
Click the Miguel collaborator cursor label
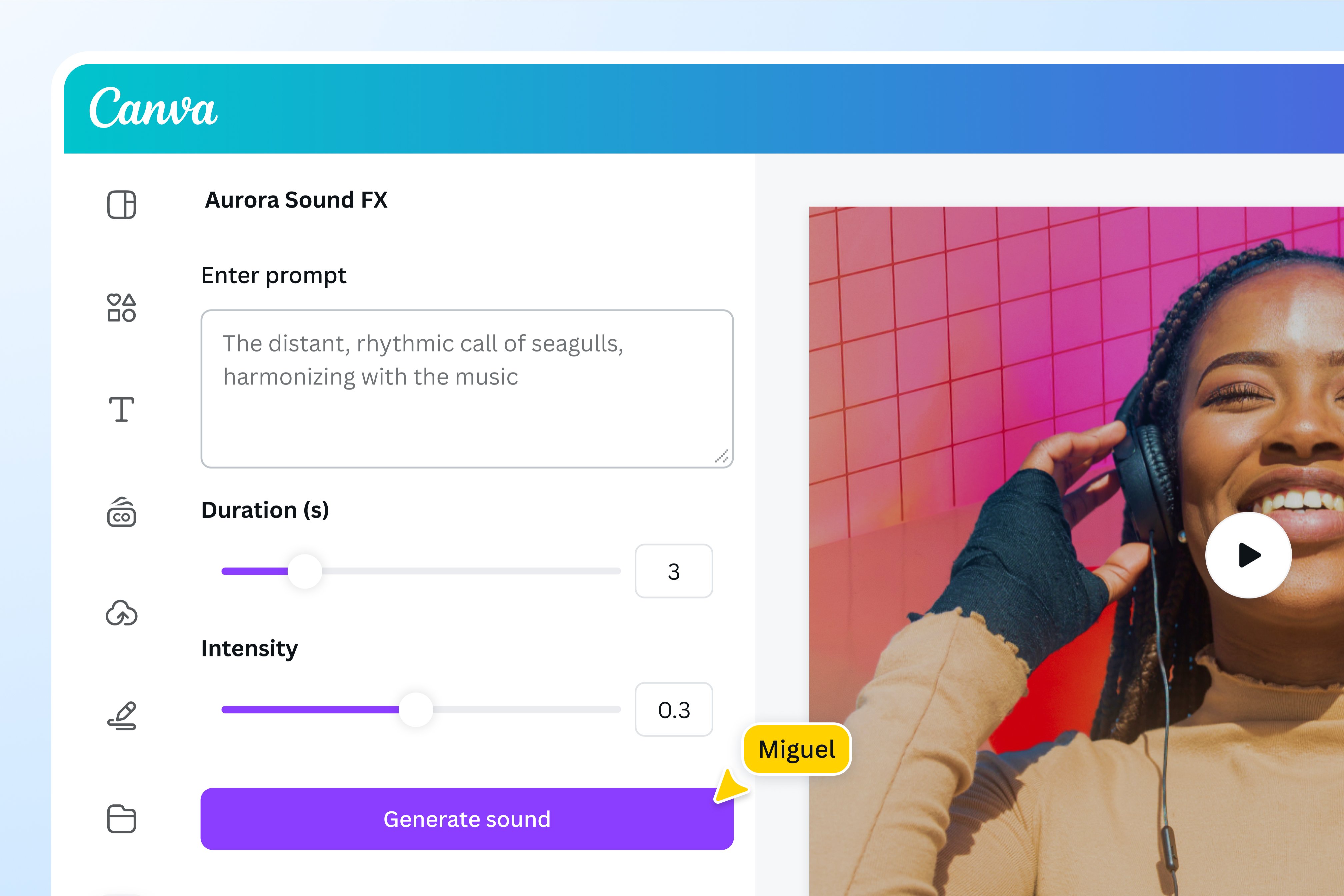(797, 749)
